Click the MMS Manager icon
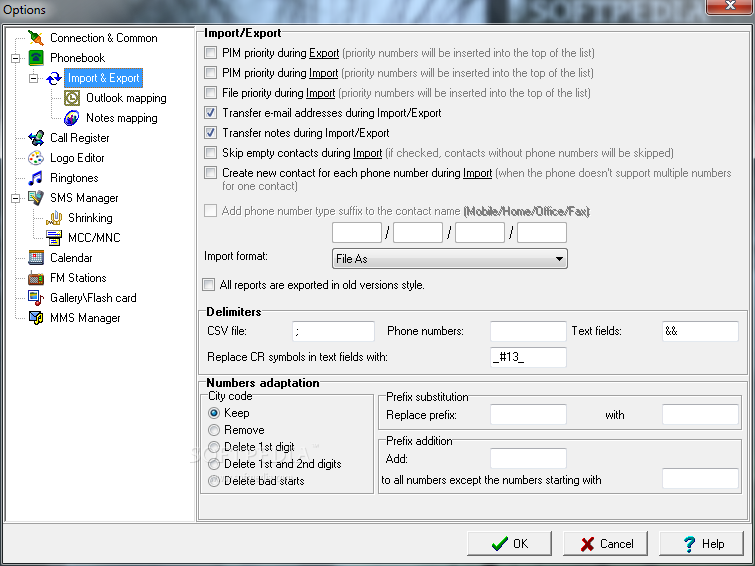 pos(36,318)
